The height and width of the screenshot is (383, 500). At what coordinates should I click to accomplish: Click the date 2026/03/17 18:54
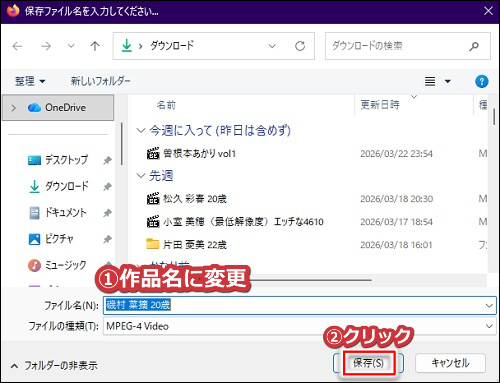click(396, 222)
